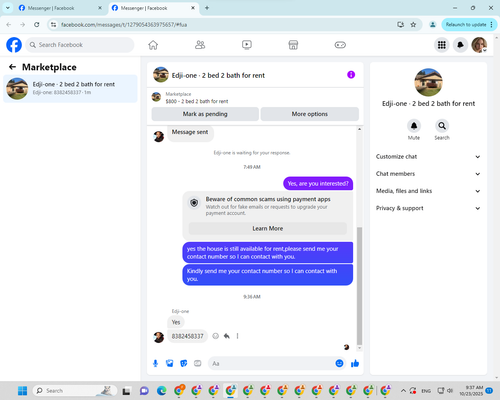Open the Friends icon in top navigation
The height and width of the screenshot is (400, 500).
pos(200,45)
